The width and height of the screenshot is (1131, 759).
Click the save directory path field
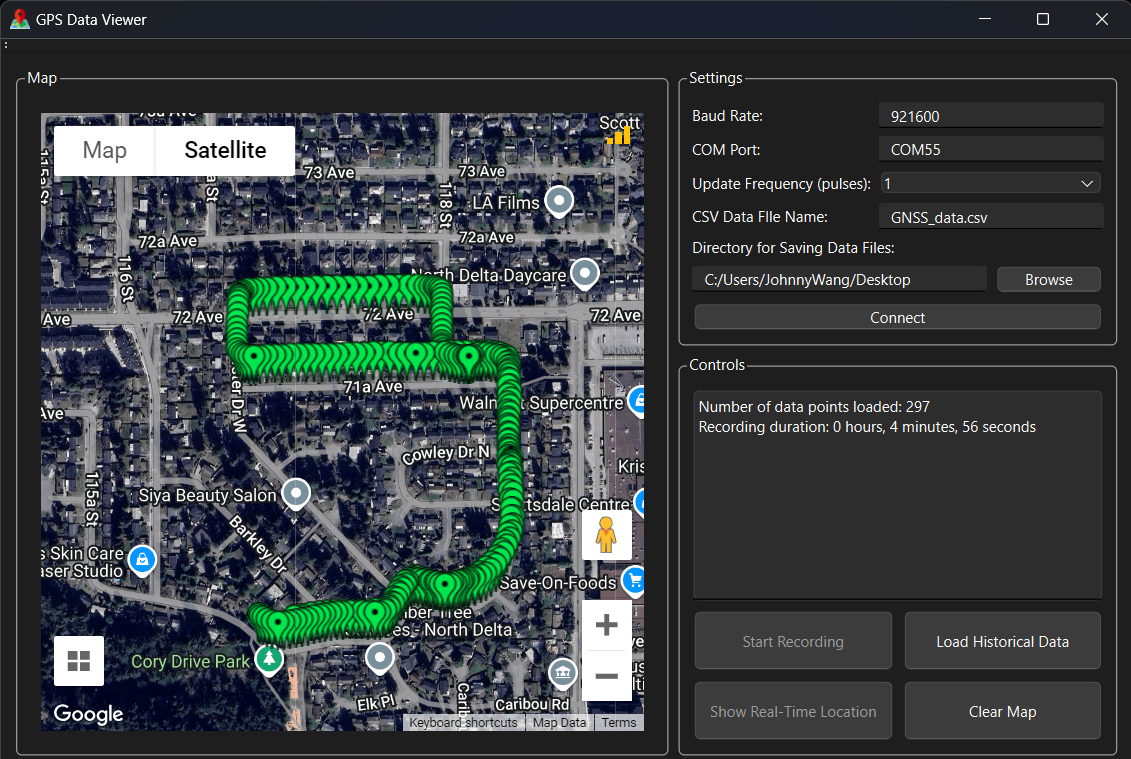[840, 280]
